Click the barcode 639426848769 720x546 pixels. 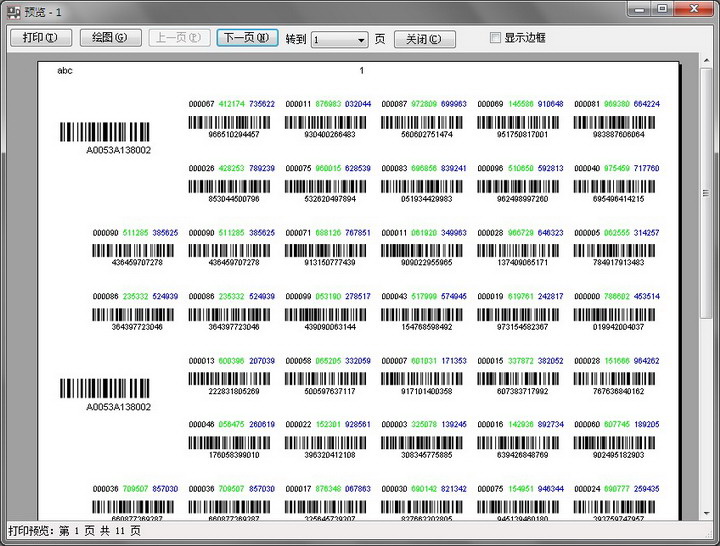click(518, 443)
